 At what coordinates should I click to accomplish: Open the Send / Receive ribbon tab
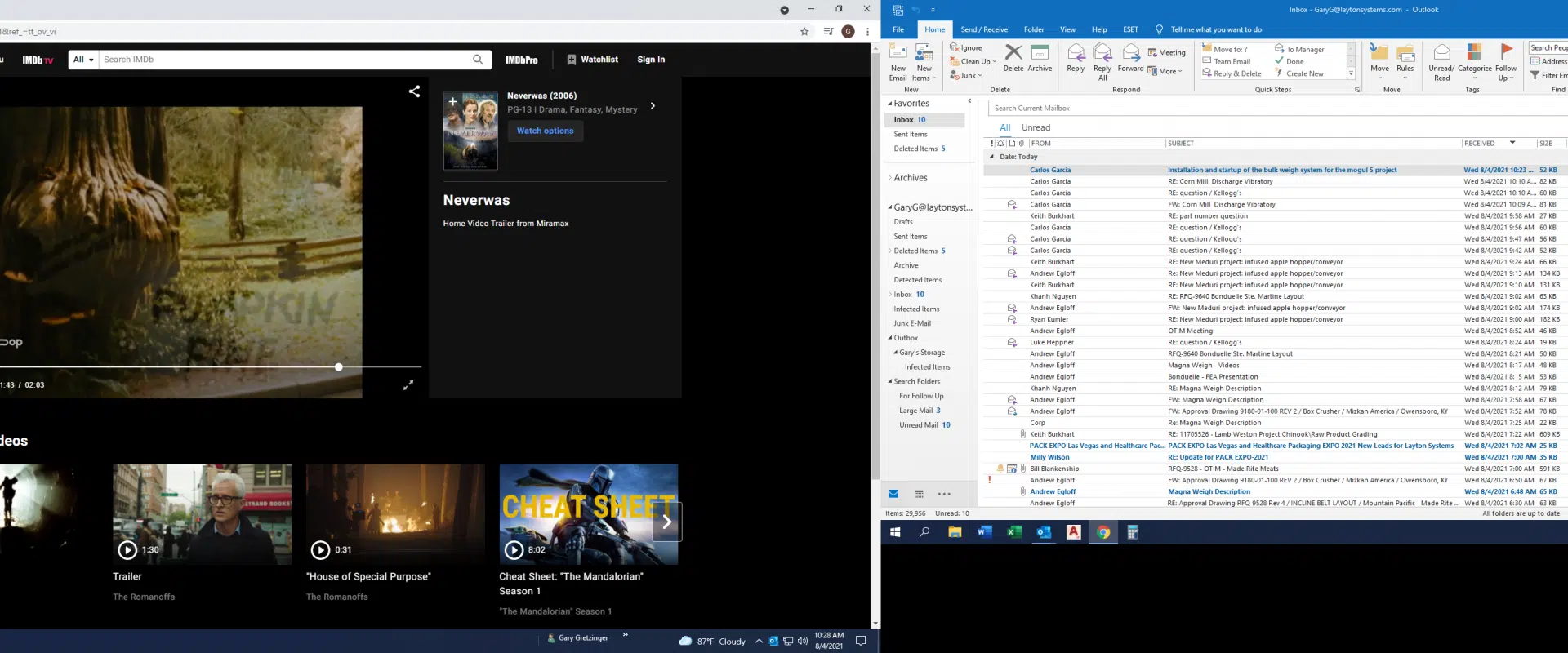tap(983, 29)
